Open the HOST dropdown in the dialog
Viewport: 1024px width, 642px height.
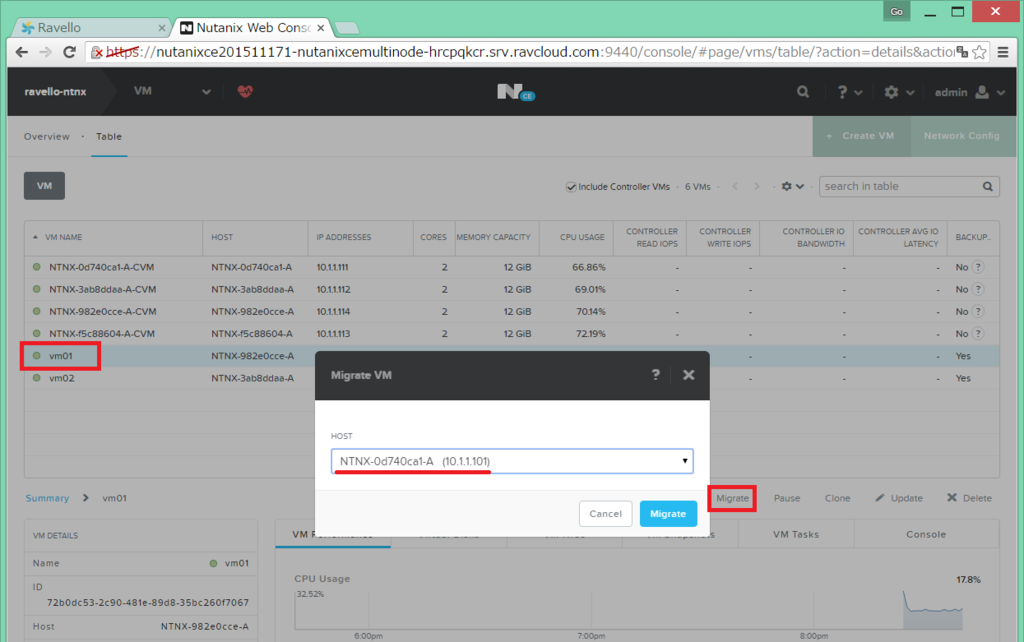click(x=512, y=461)
